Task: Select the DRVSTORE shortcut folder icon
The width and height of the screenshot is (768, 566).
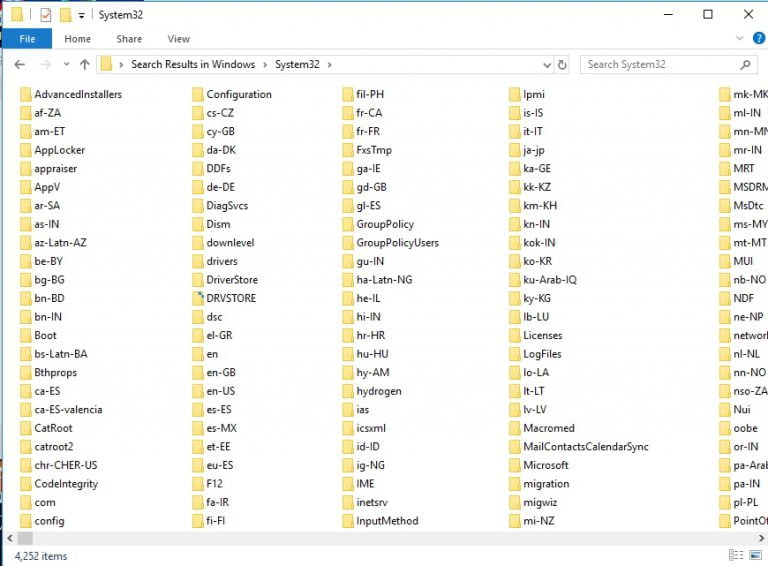Action: coord(198,298)
